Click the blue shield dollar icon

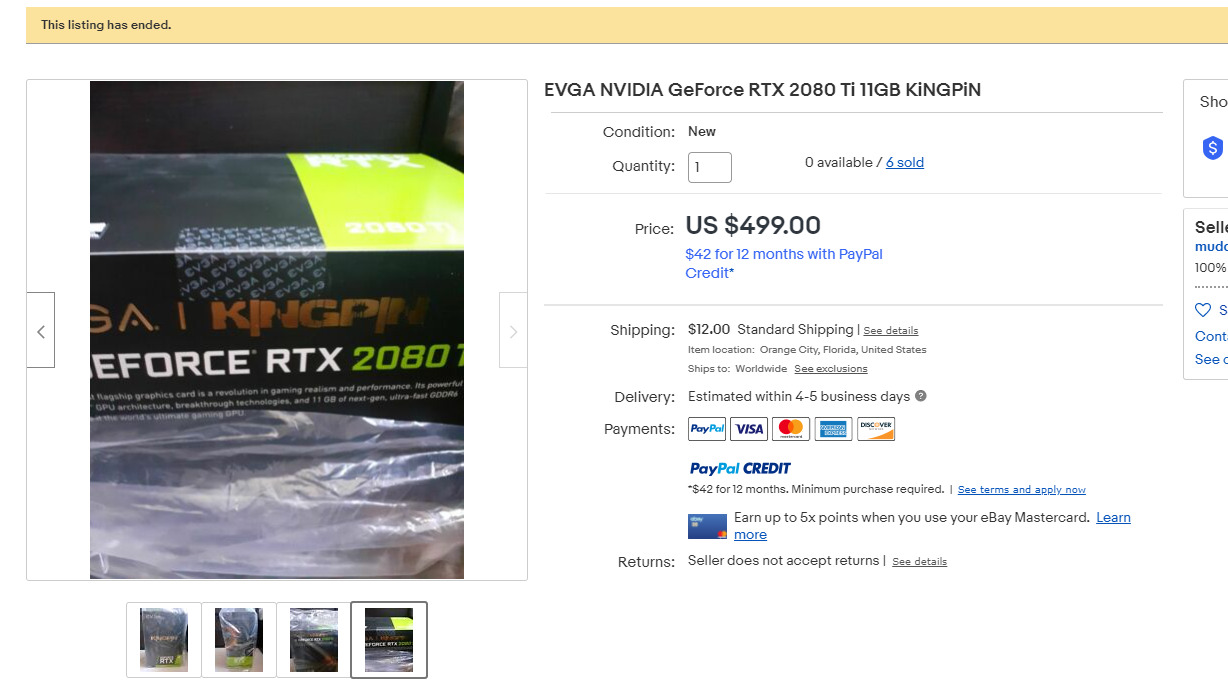click(1213, 148)
